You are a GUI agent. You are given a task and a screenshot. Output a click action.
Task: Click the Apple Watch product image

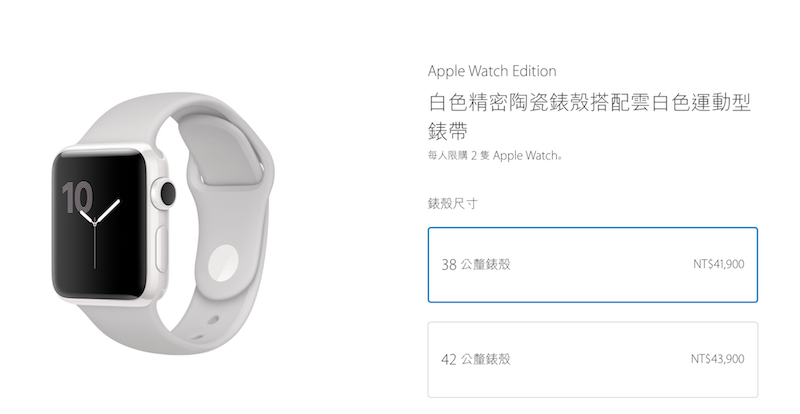[163, 224]
